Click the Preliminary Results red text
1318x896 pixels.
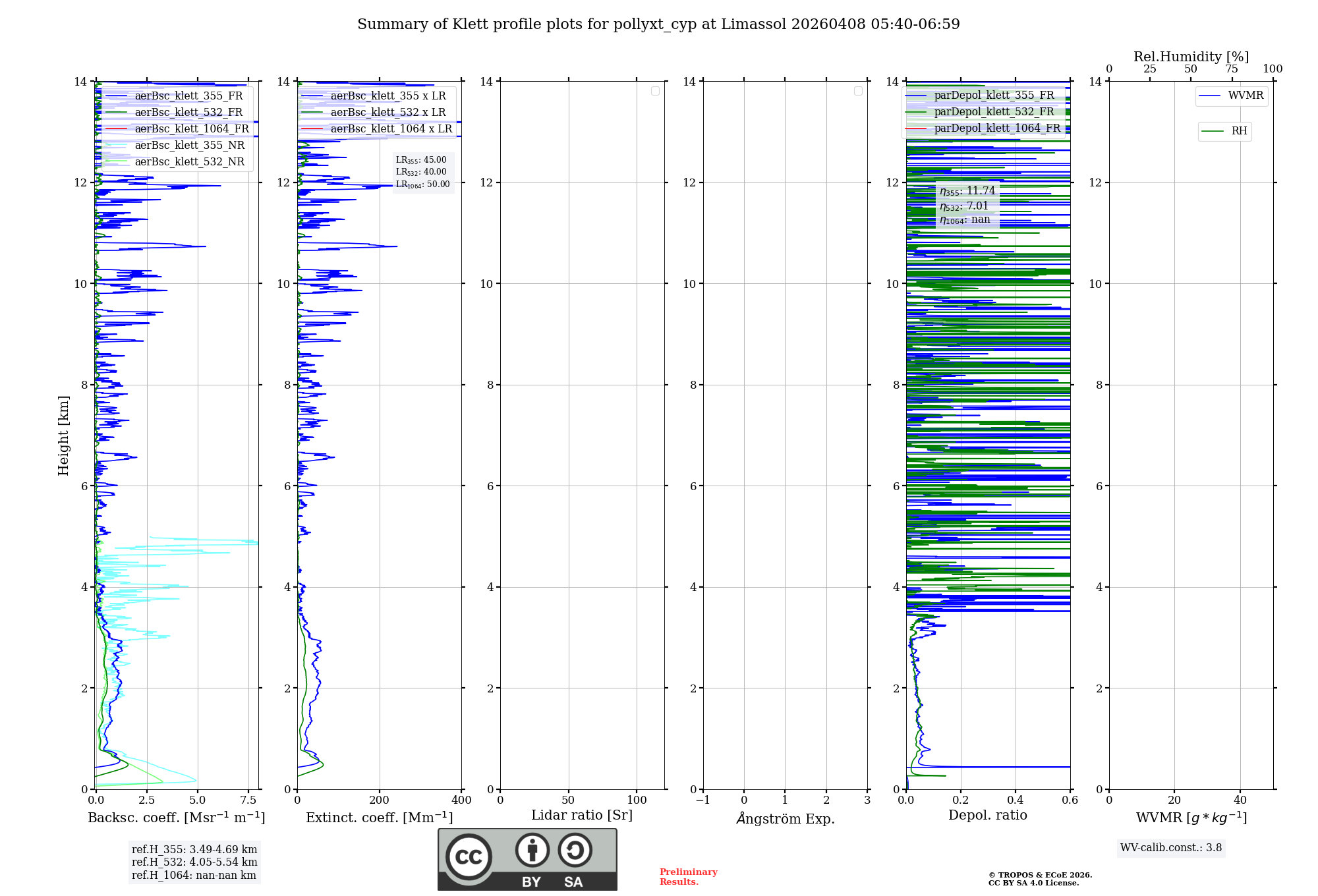click(688, 877)
